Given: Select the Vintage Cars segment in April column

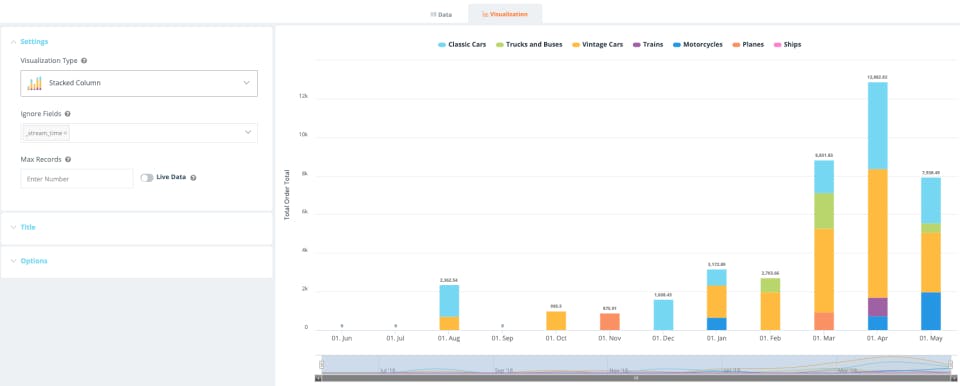Looking at the screenshot, I should 877,233.
